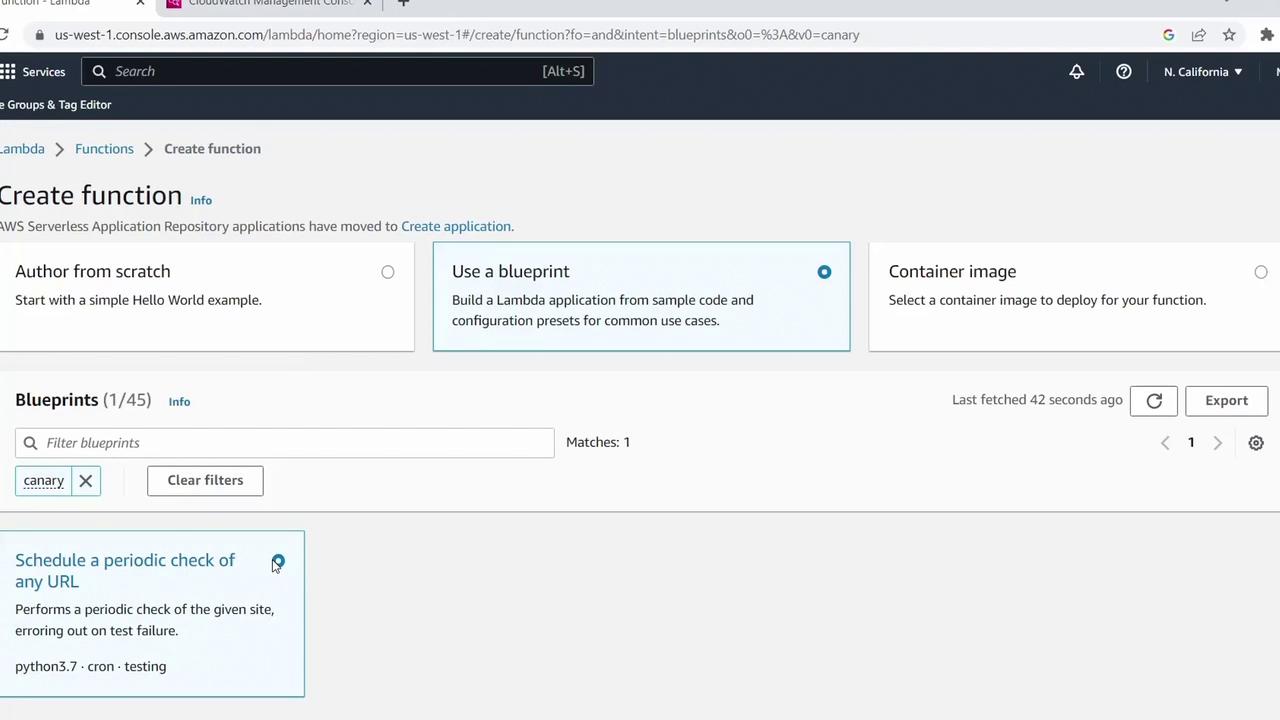Click the browser address bar URL
This screenshot has width=1280, height=720.
(x=457, y=35)
